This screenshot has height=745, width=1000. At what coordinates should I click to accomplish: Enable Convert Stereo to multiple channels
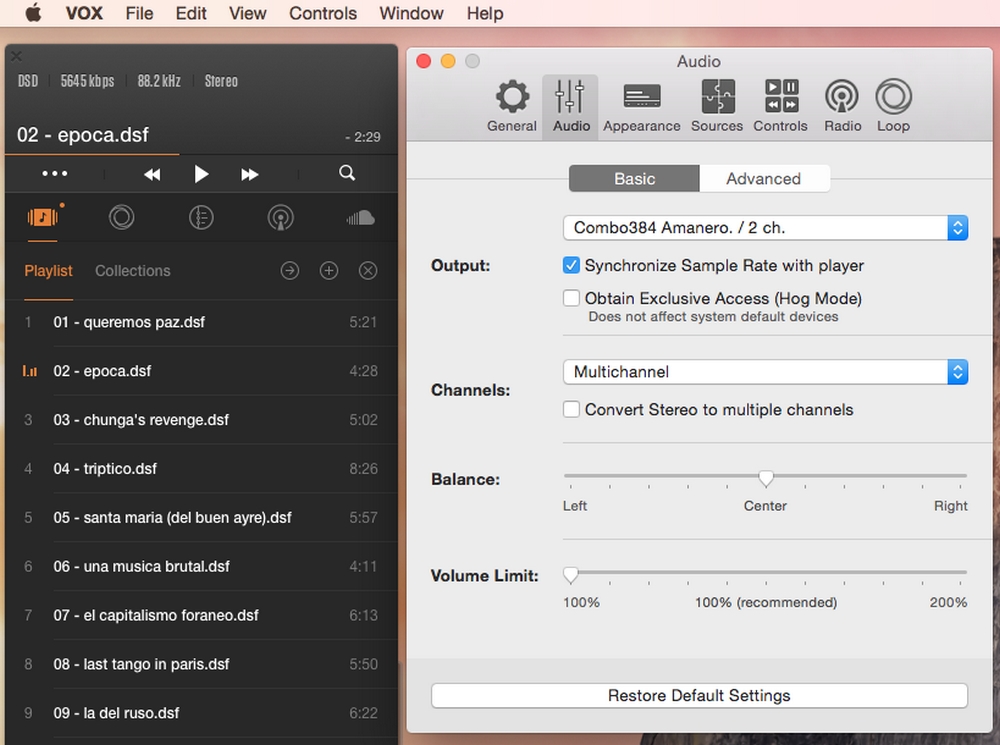572,409
